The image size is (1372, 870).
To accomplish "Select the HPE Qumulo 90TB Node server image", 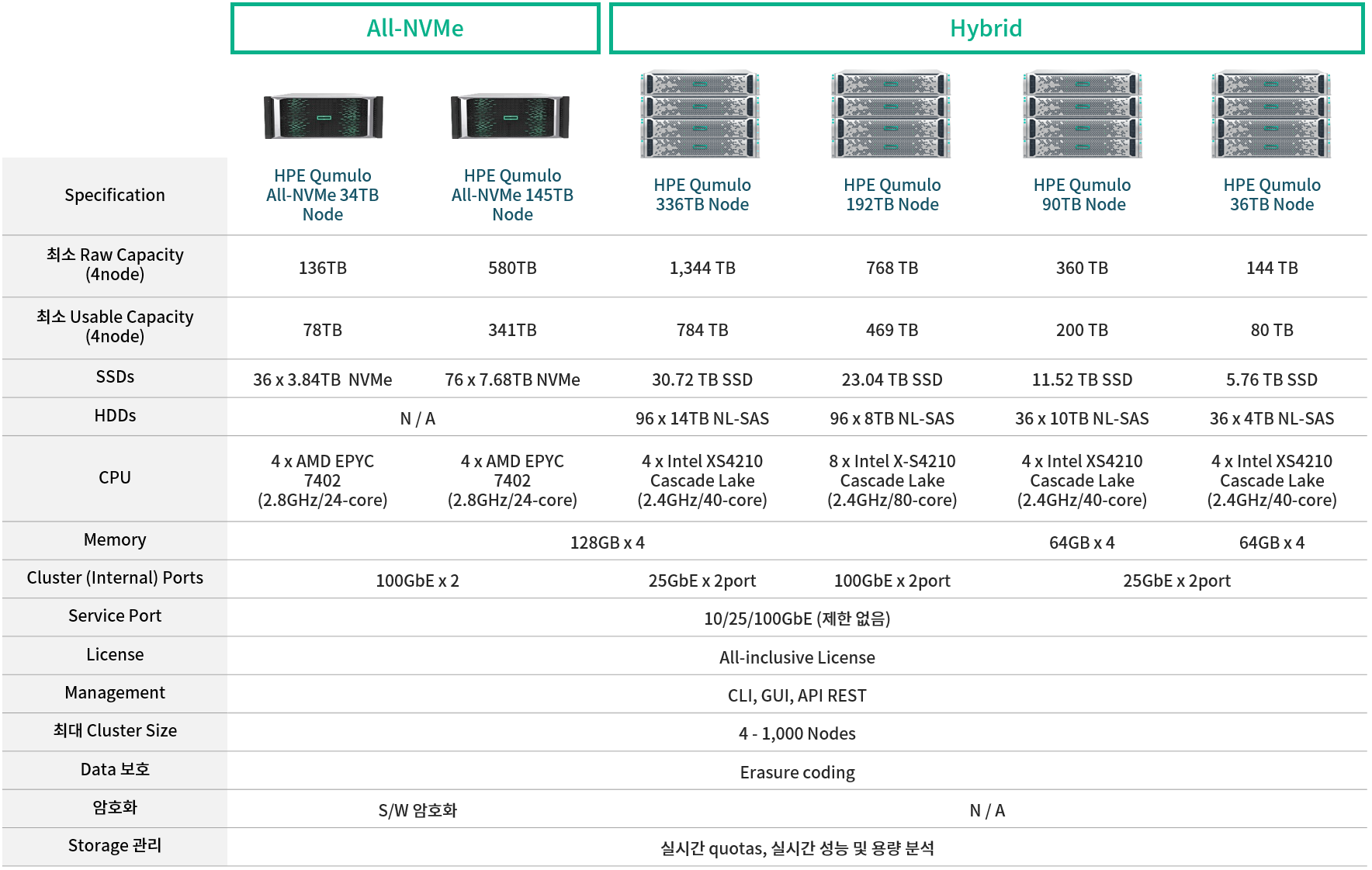I will [1081, 114].
